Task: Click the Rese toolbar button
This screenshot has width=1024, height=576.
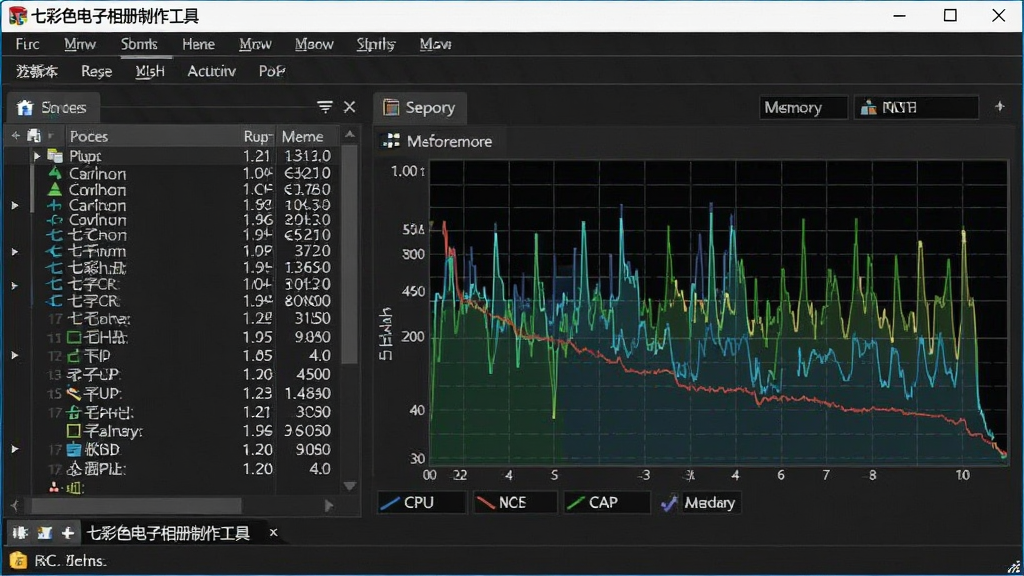Action: tap(97, 71)
